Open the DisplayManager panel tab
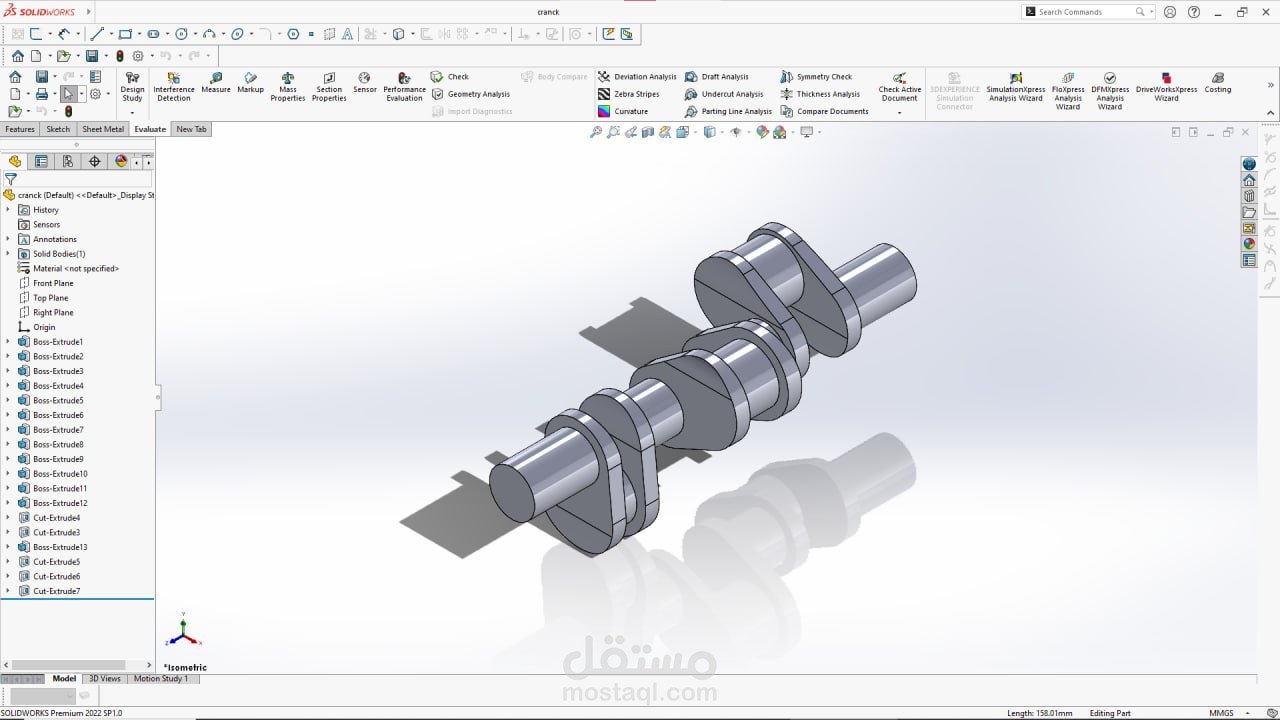Viewport: 1280px width, 720px height. (121, 161)
